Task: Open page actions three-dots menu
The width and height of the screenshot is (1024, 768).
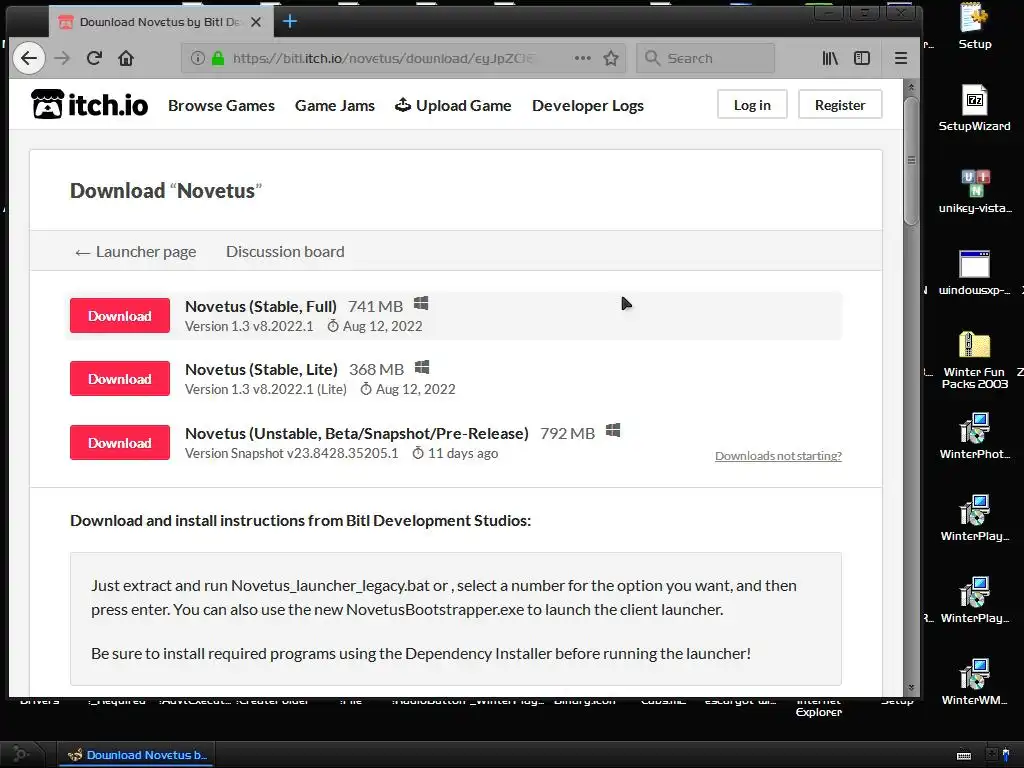Action: coord(583,58)
